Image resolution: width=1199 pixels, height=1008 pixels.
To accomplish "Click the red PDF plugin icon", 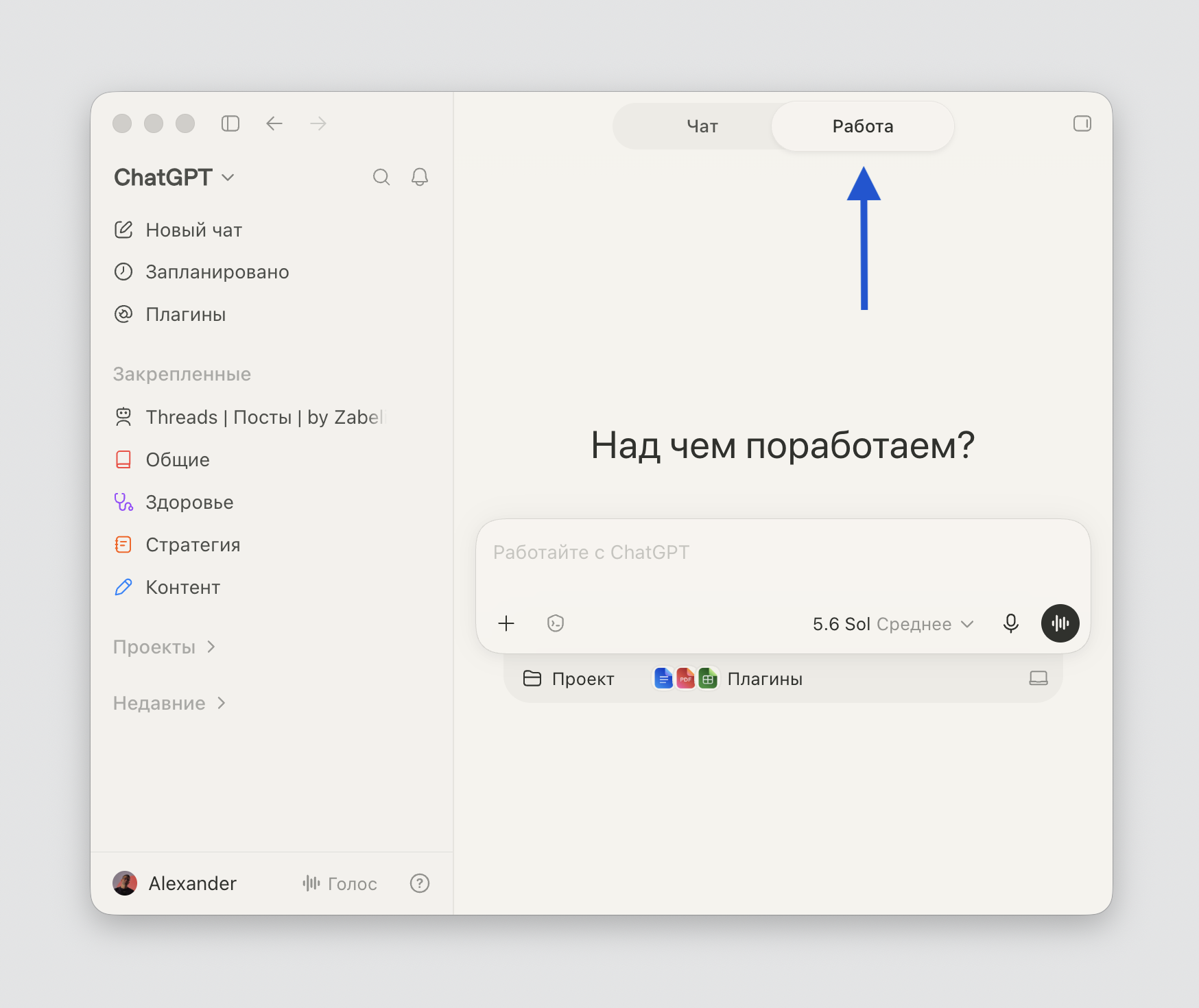I will coord(685,679).
